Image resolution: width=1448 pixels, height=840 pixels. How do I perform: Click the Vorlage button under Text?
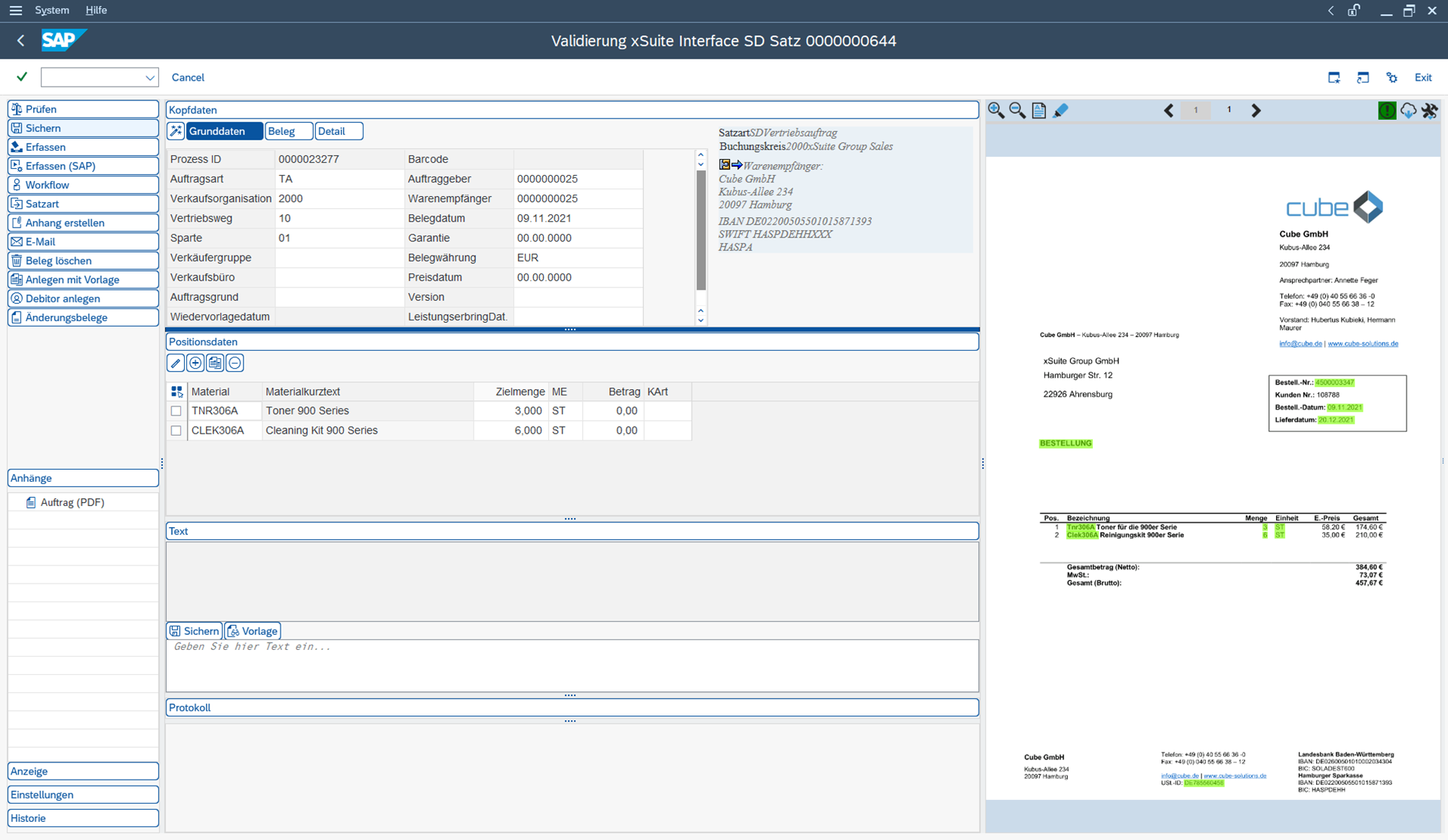pyautogui.click(x=253, y=631)
